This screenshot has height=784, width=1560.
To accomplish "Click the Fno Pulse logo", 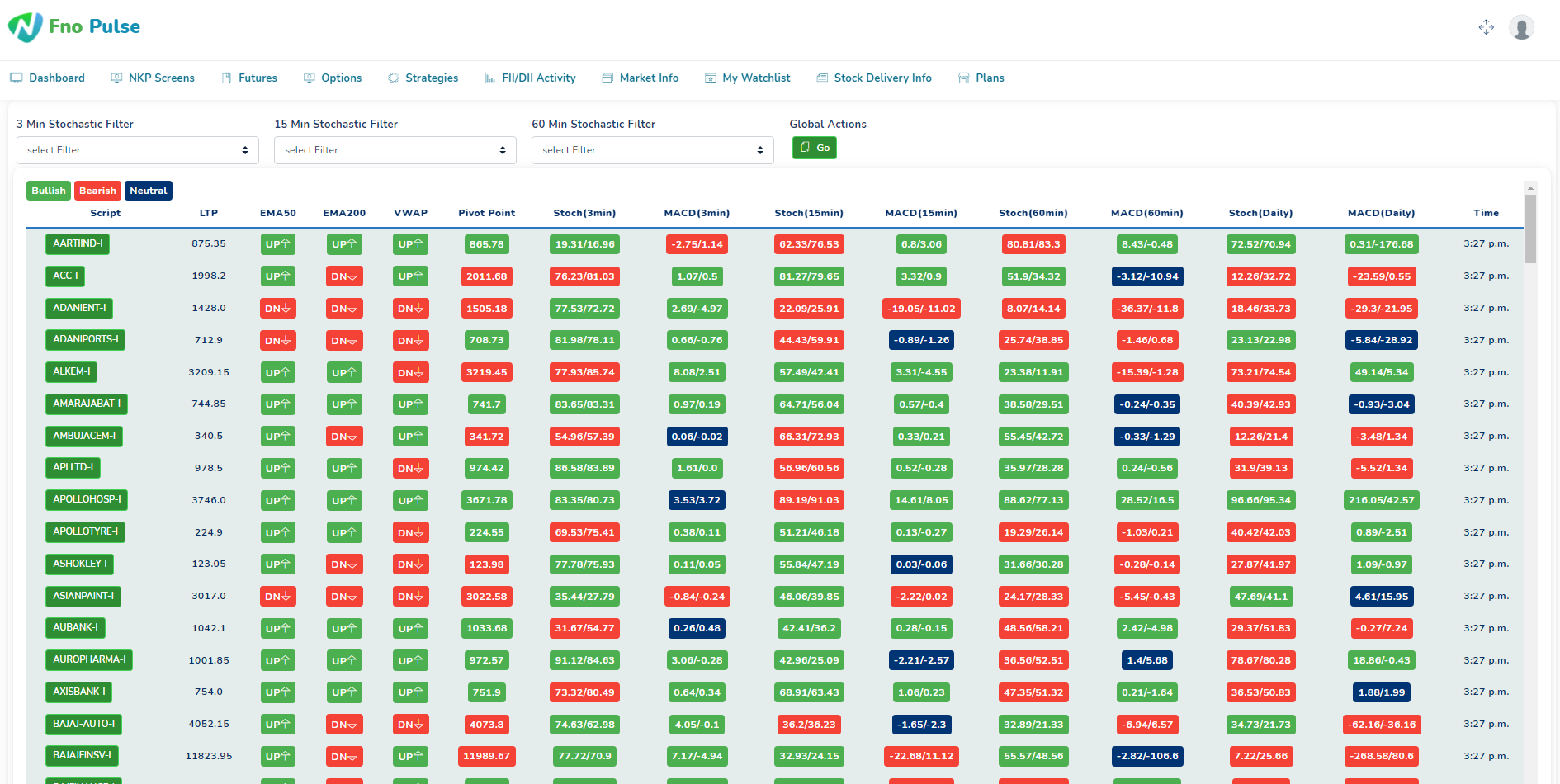I will 74,27.
